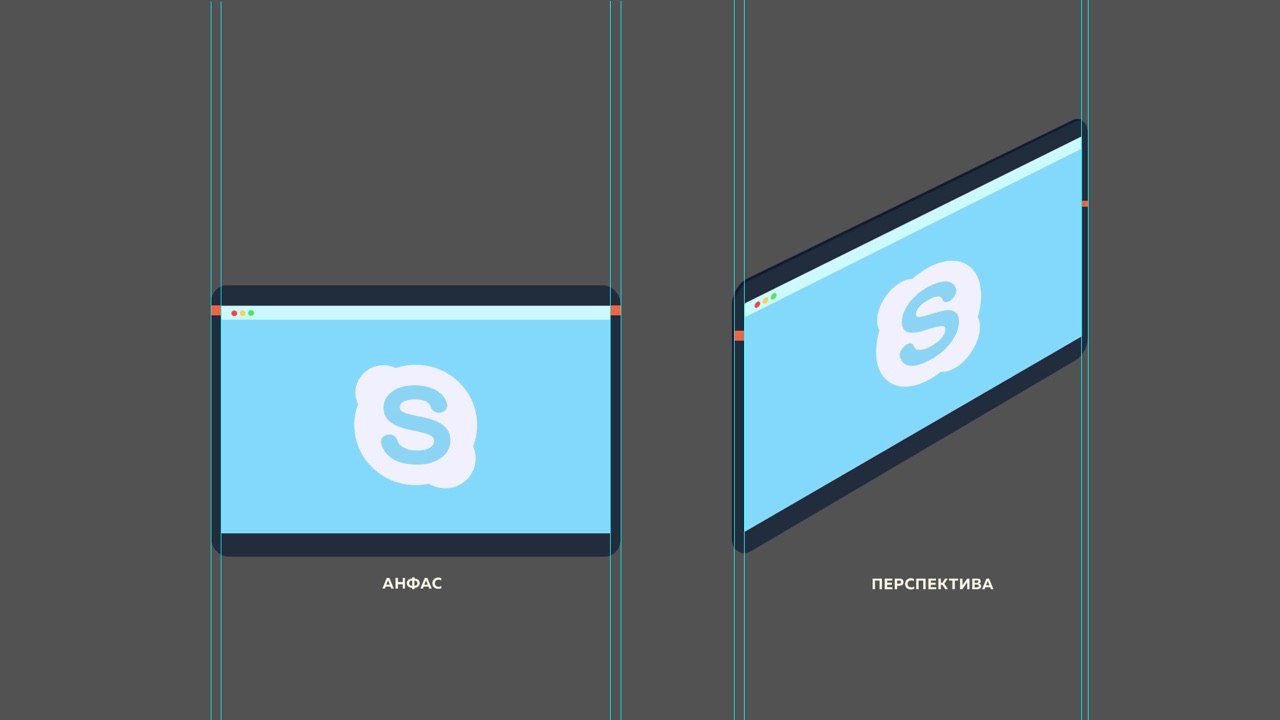The image size is (1280, 720).
Task: Click the yellow dot in the front-view window
Action: click(242, 313)
